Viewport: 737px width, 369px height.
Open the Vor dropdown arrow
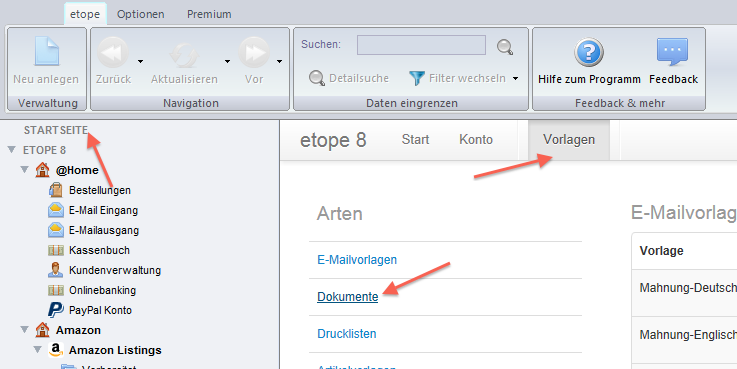pyautogui.click(x=279, y=62)
